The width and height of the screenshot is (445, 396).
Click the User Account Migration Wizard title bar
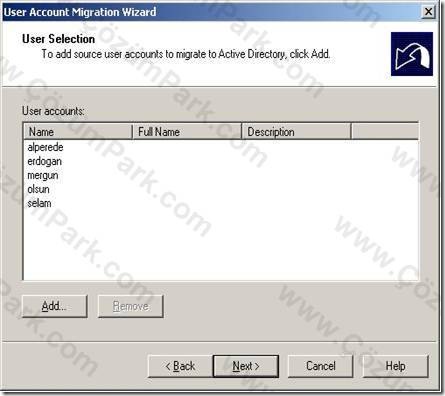[212, 12]
